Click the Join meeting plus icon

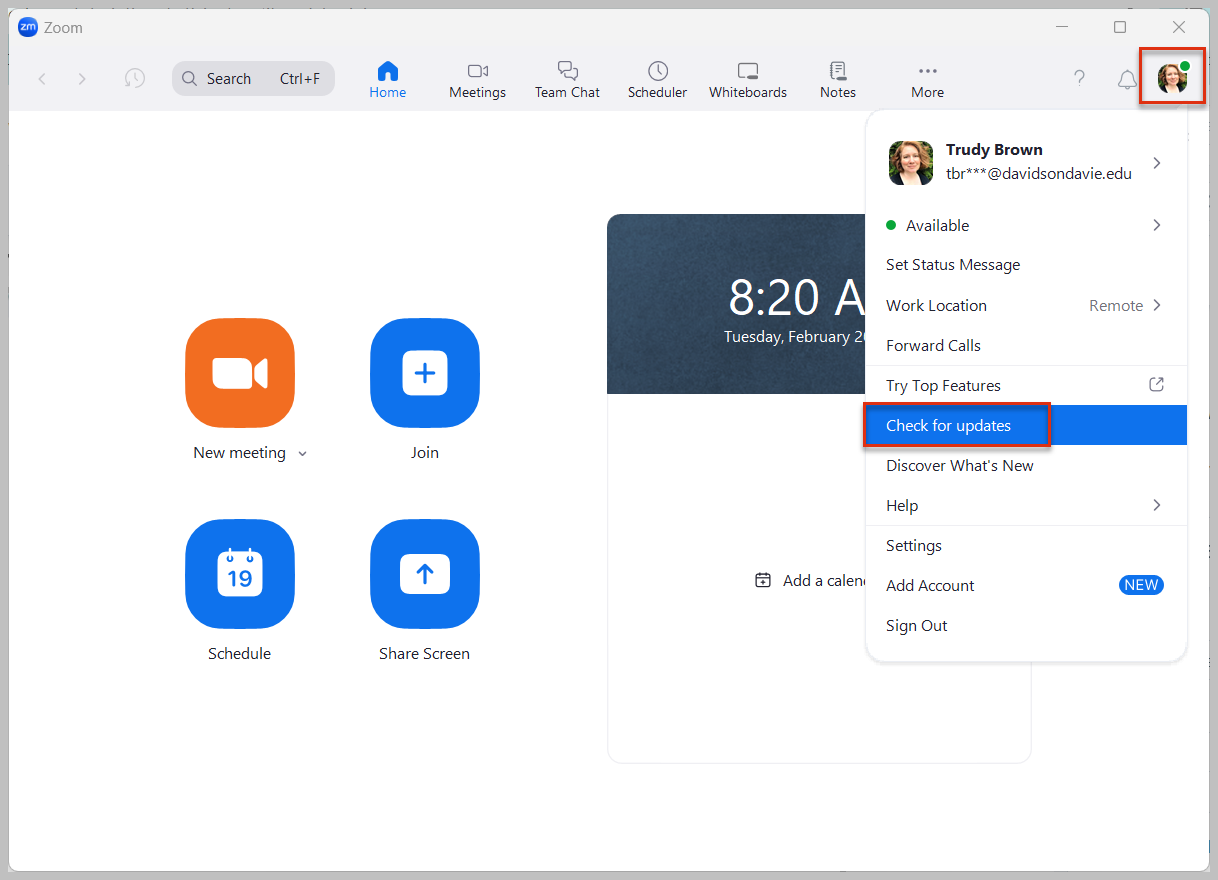[425, 373]
